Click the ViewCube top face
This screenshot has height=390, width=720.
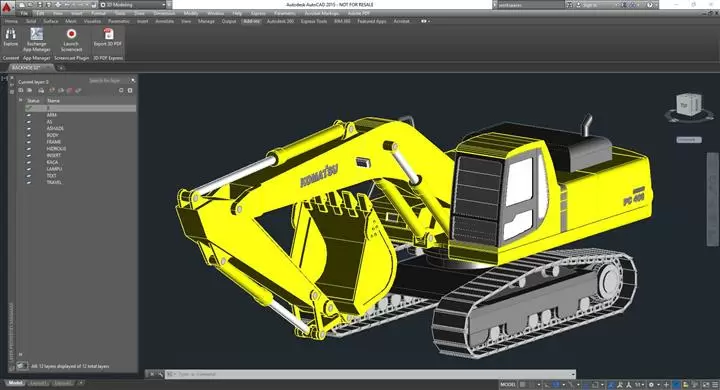(x=684, y=106)
